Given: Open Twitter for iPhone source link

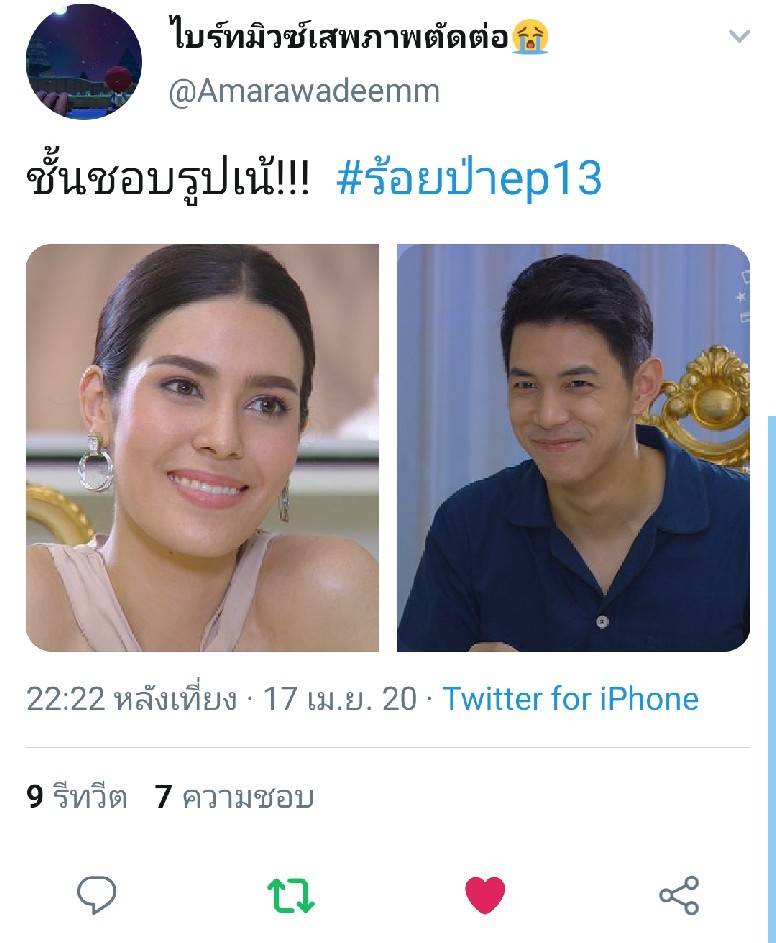Looking at the screenshot, I should click(571, 699).
